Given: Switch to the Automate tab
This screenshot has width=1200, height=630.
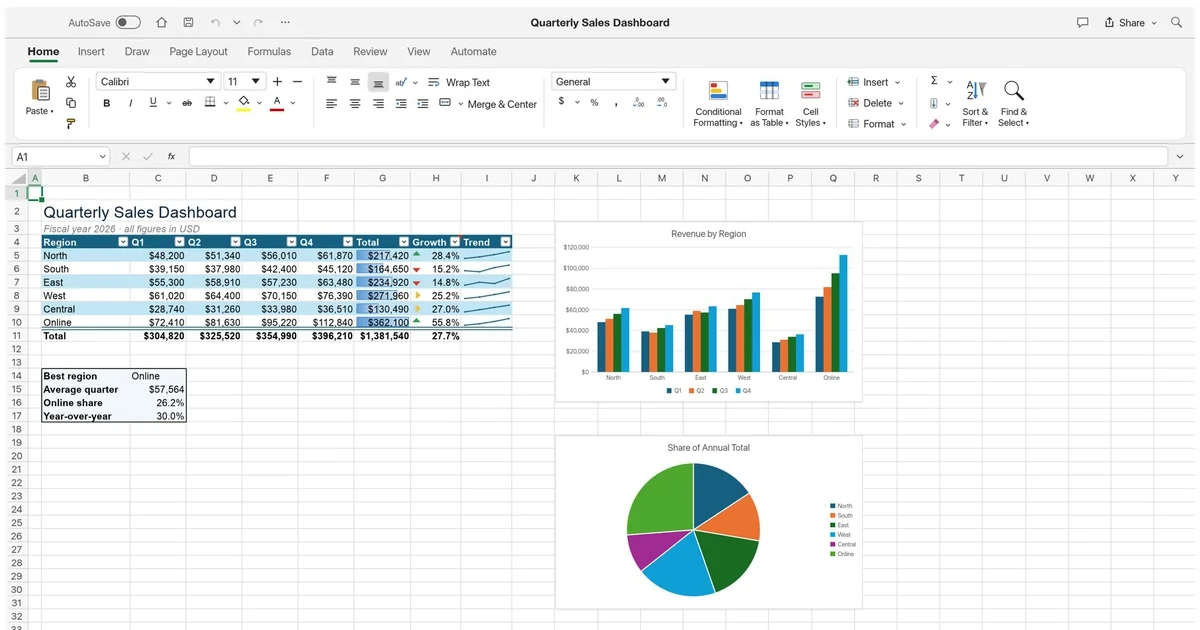Looking at the screenshot, I should click(x=473, y=52).
